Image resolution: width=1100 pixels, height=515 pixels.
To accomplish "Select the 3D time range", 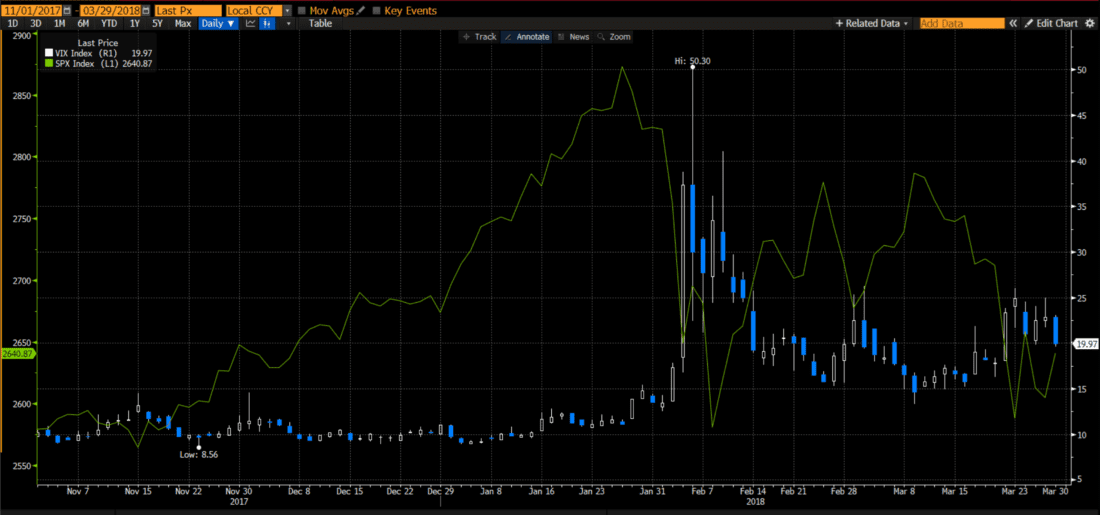I will click(x=36, y=23).
